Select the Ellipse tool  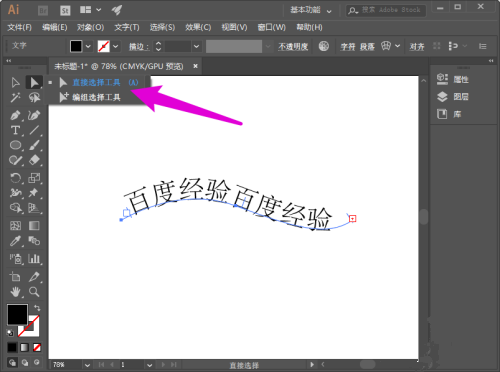click(x=15, y=145)
